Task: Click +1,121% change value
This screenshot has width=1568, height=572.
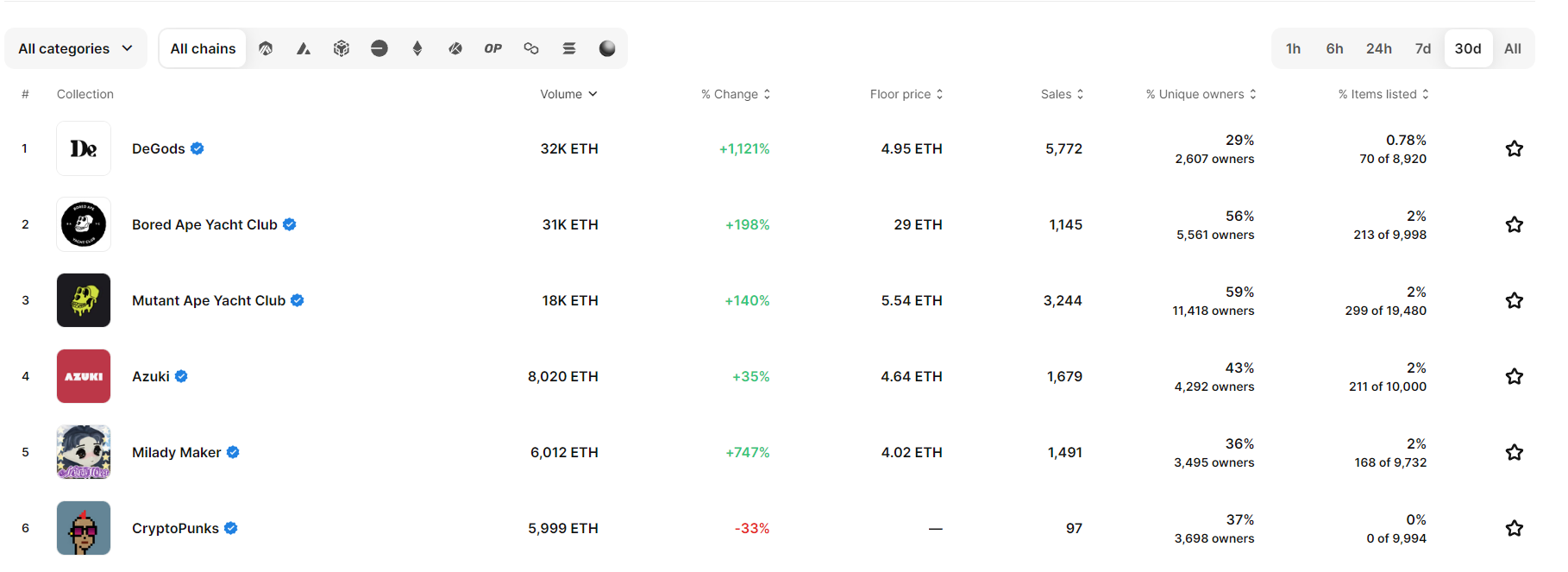Action: 744,148
